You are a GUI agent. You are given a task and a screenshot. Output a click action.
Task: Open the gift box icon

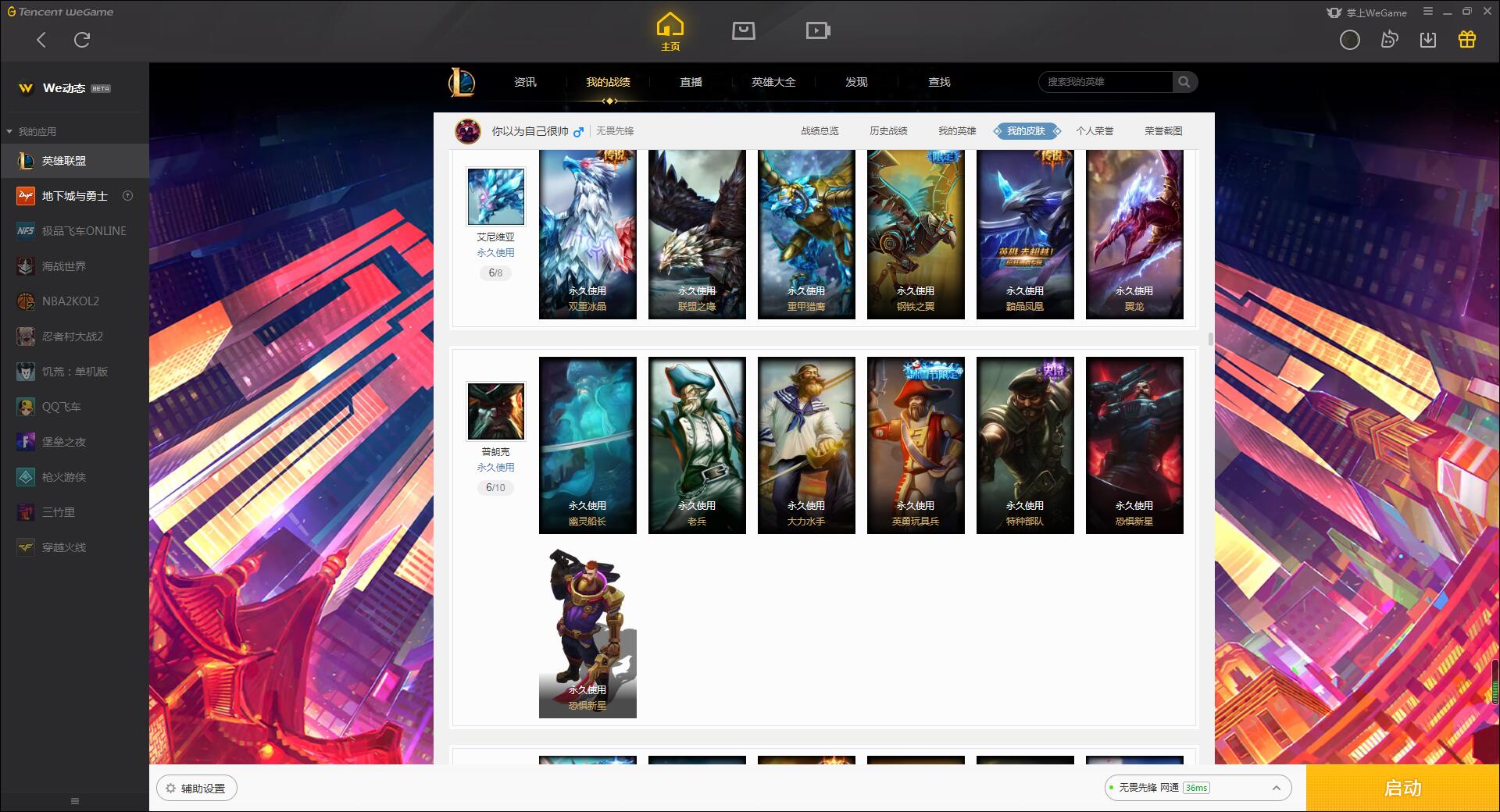point(1466,40)
